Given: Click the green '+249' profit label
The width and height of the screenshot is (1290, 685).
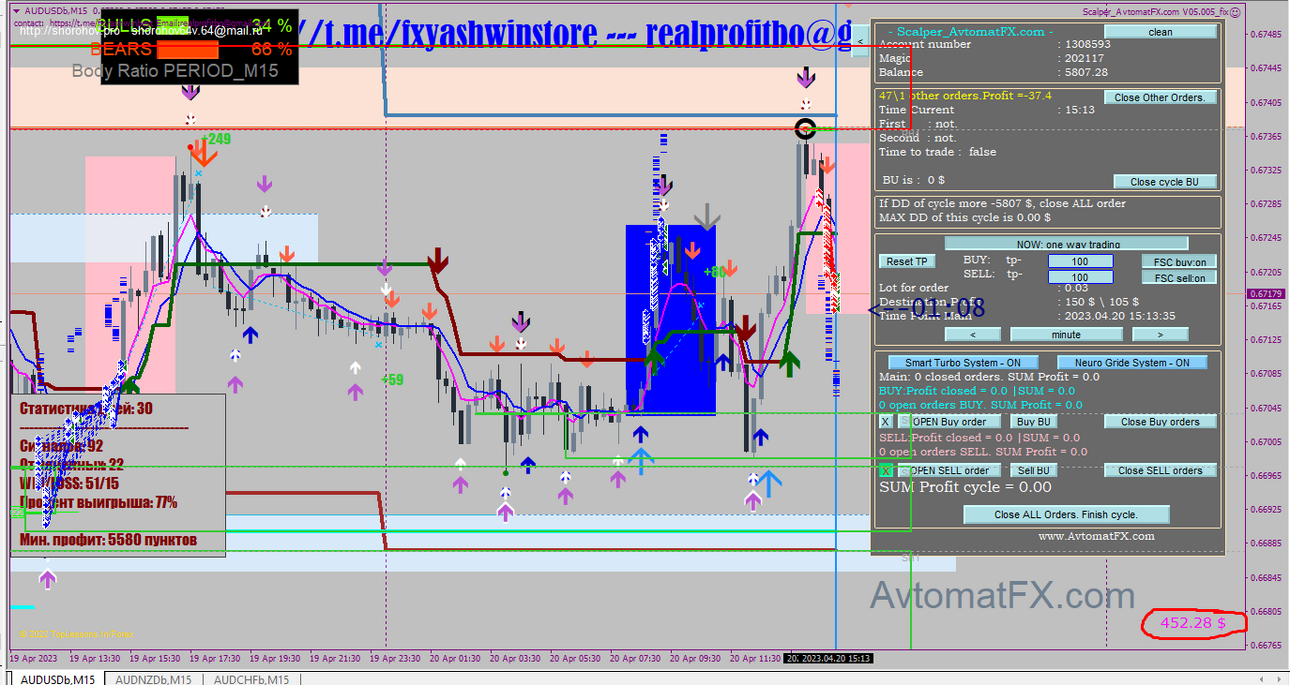Looking at the screenshot, I should coord(215,139).
